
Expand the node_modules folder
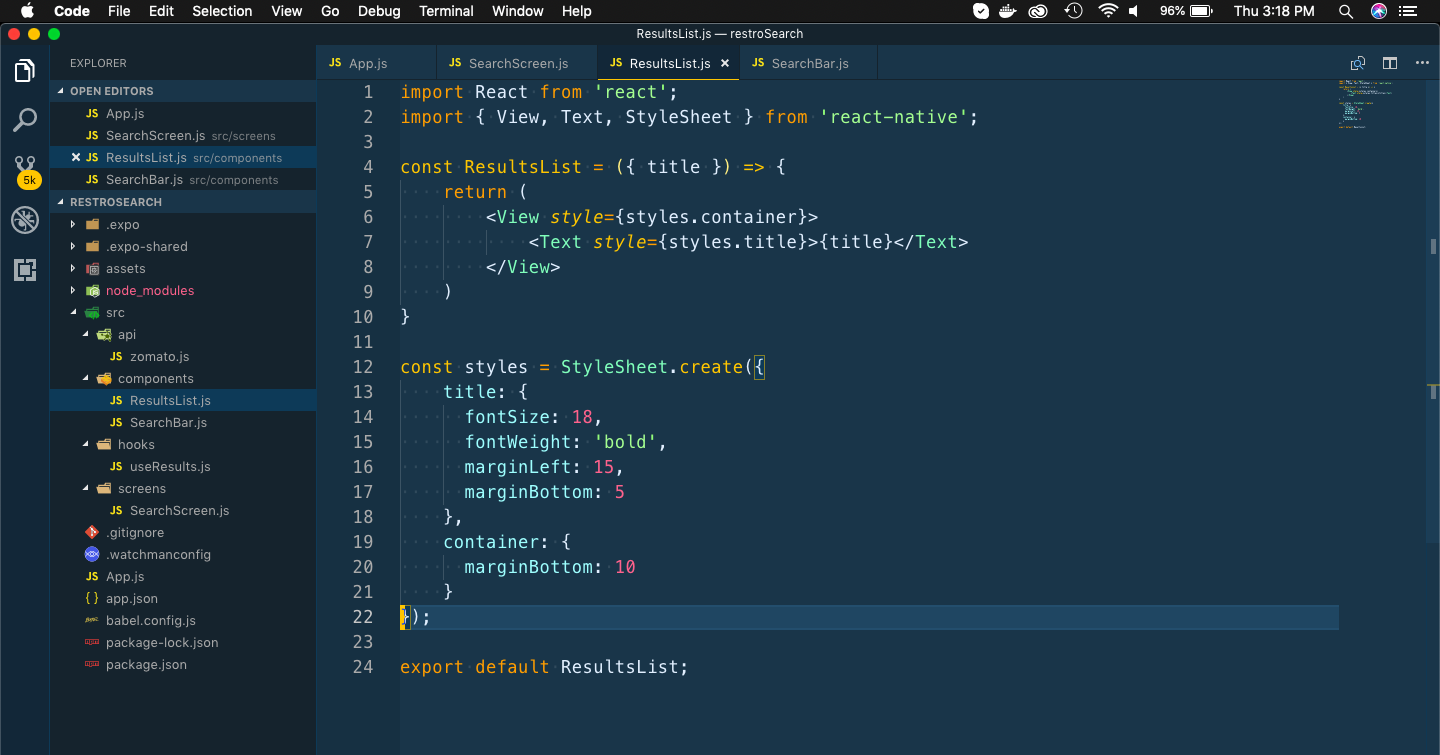click(x=73, y=290)
